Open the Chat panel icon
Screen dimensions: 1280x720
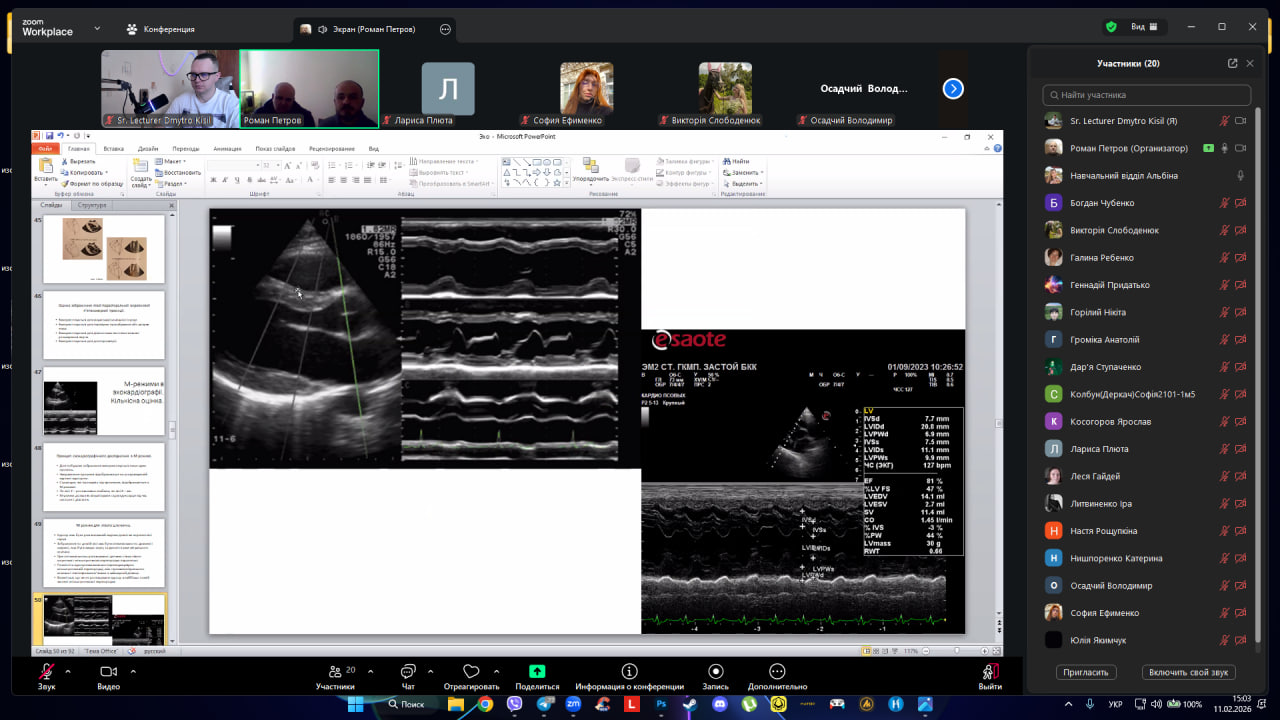point(408,672)
